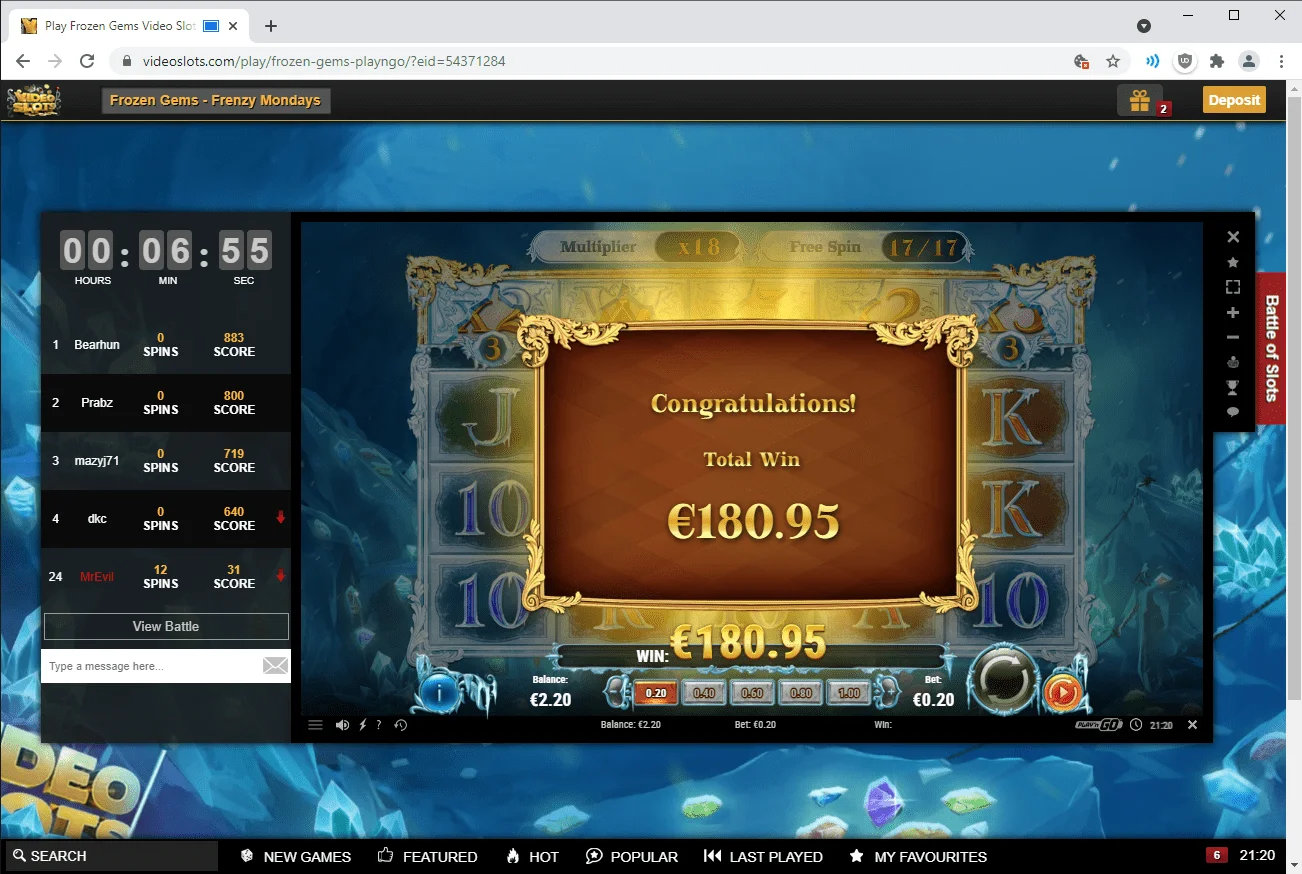Viewport: 1302px width, 874px height.
Task: Open the chess-piece icon in the game side toolbar
Action: [1233, 362]
